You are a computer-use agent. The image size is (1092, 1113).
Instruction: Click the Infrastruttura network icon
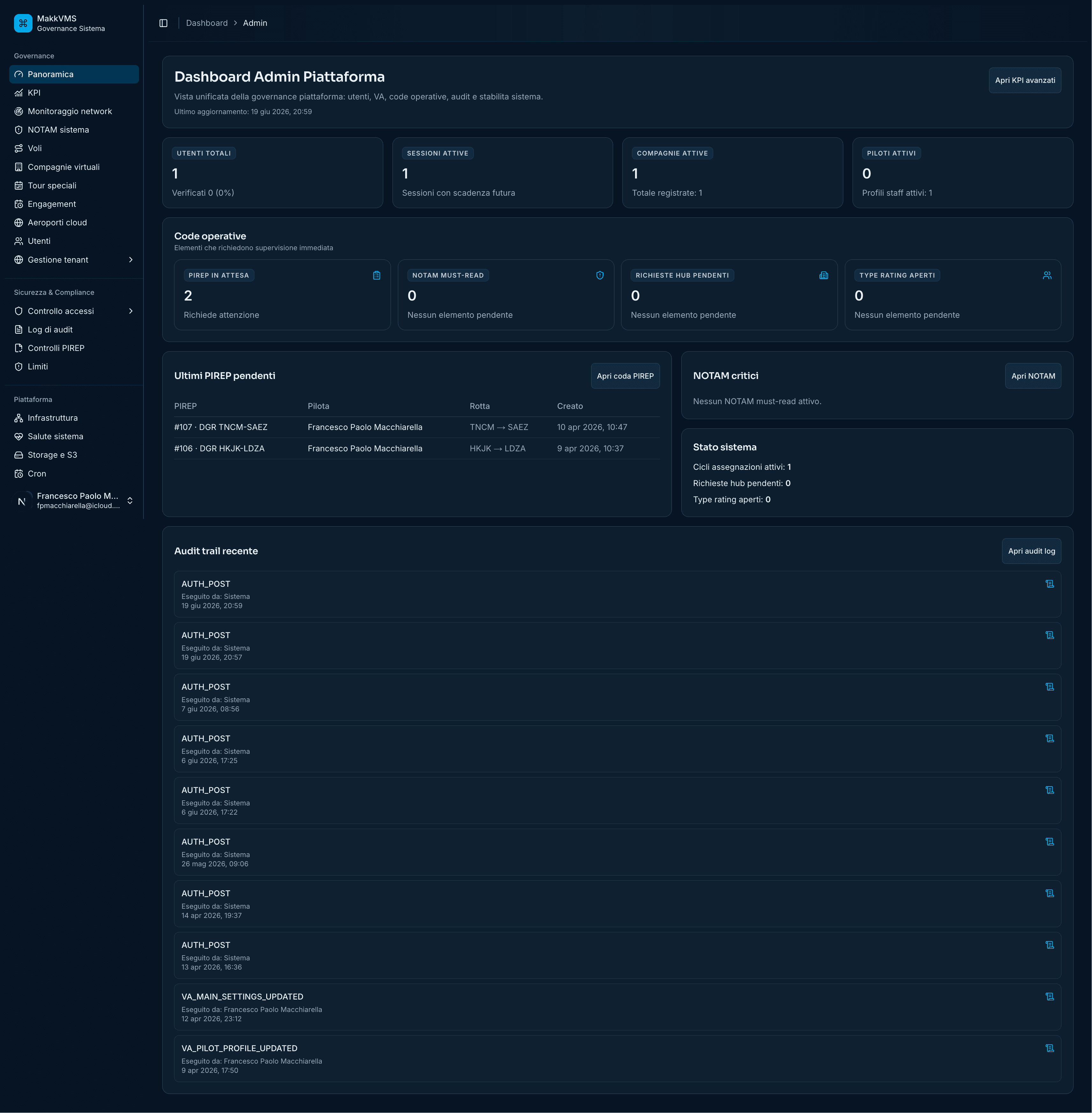tap(18, 418)
